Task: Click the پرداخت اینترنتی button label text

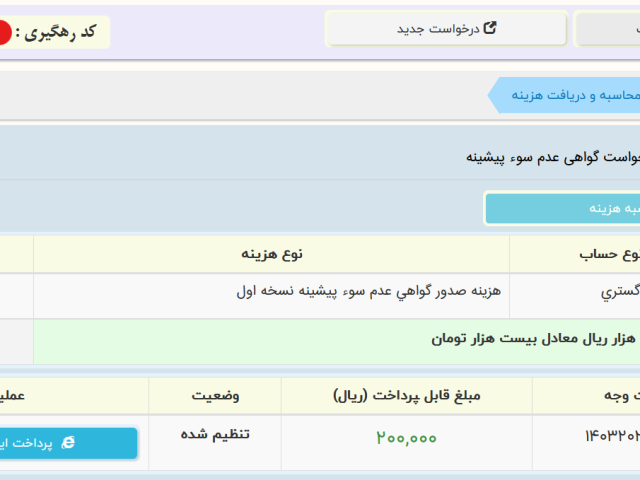Action: click(x=25, y=442)
